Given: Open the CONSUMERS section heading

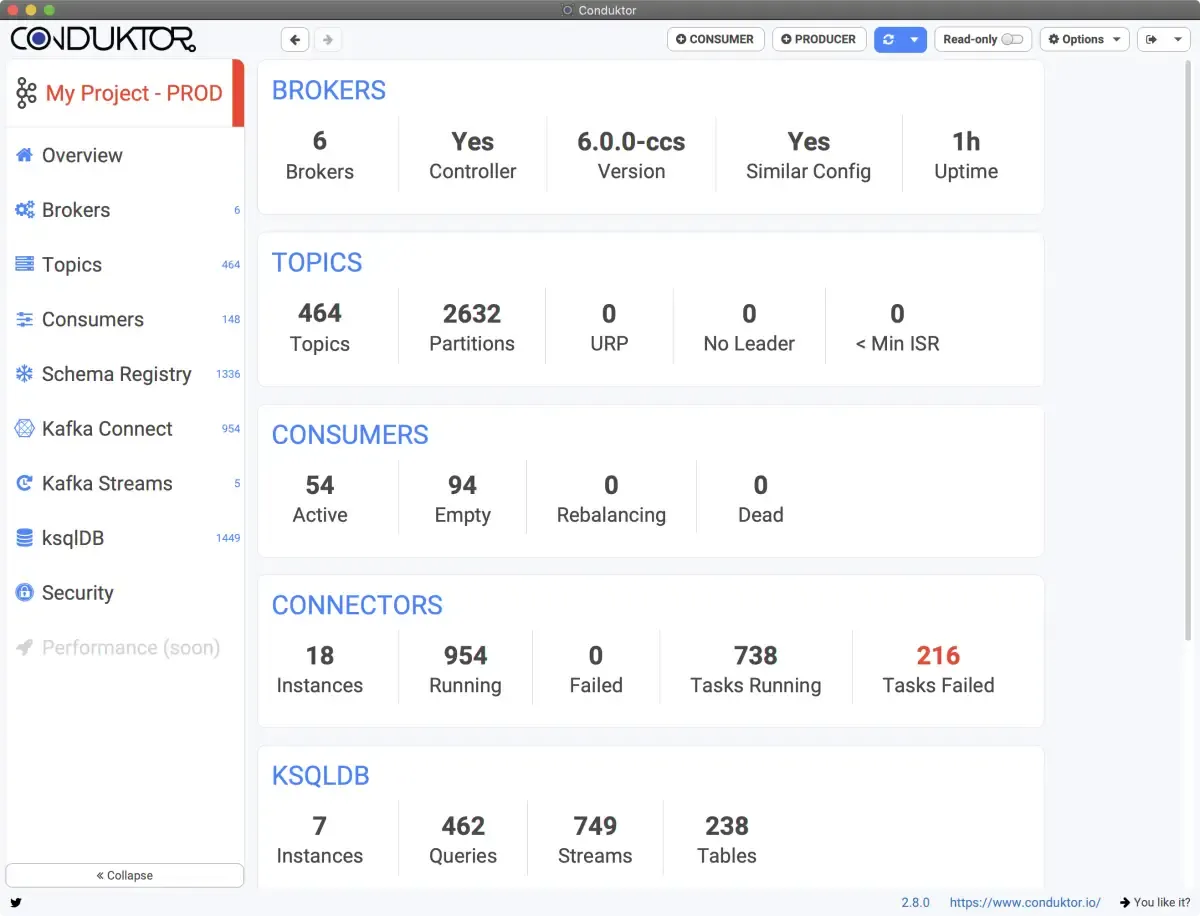Looking at the screenshot, I should pos(350,435).
